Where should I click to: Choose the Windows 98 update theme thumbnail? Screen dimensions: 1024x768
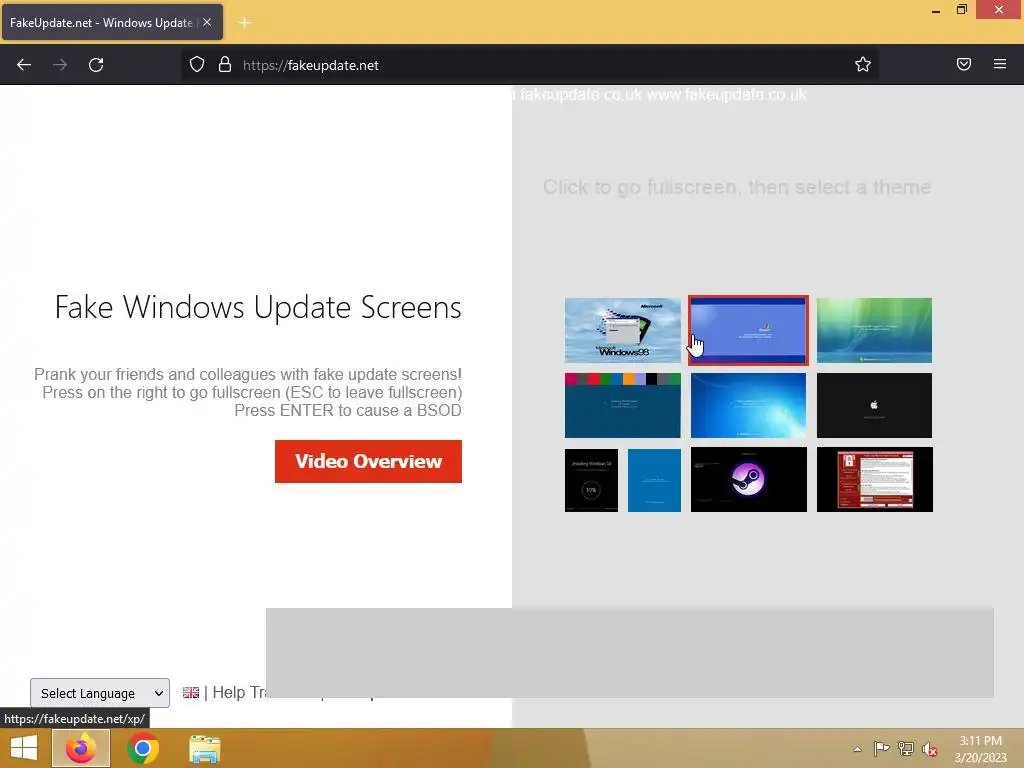click(x=622, y=330)
